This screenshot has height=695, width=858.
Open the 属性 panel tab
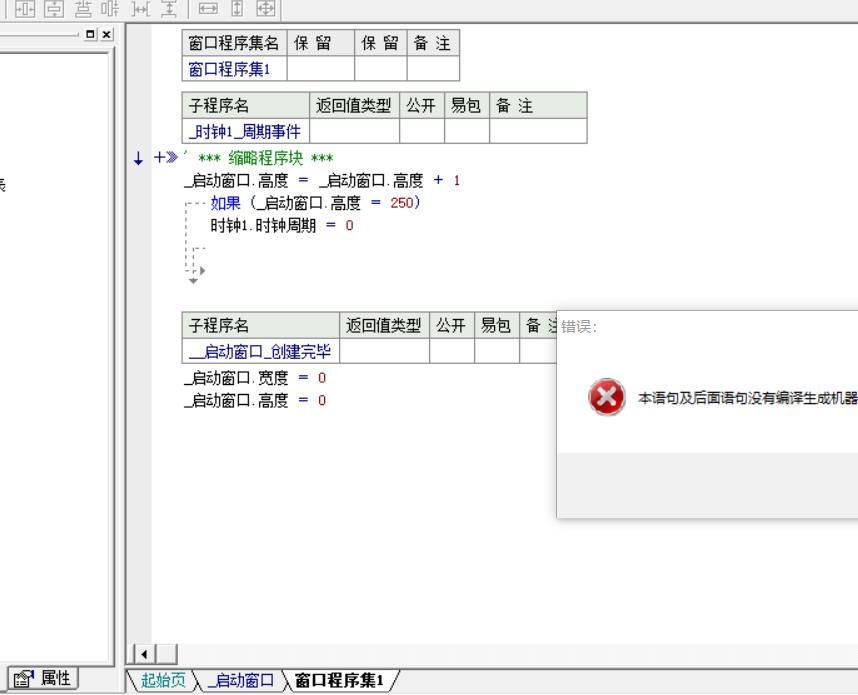tap(43, 679)
